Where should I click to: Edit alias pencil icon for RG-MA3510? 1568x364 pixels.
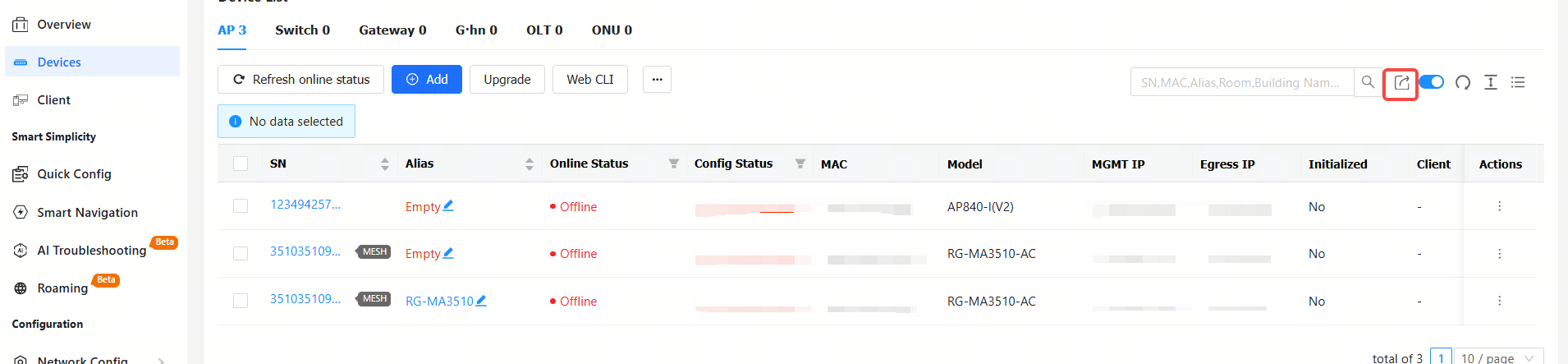(481, 301)
